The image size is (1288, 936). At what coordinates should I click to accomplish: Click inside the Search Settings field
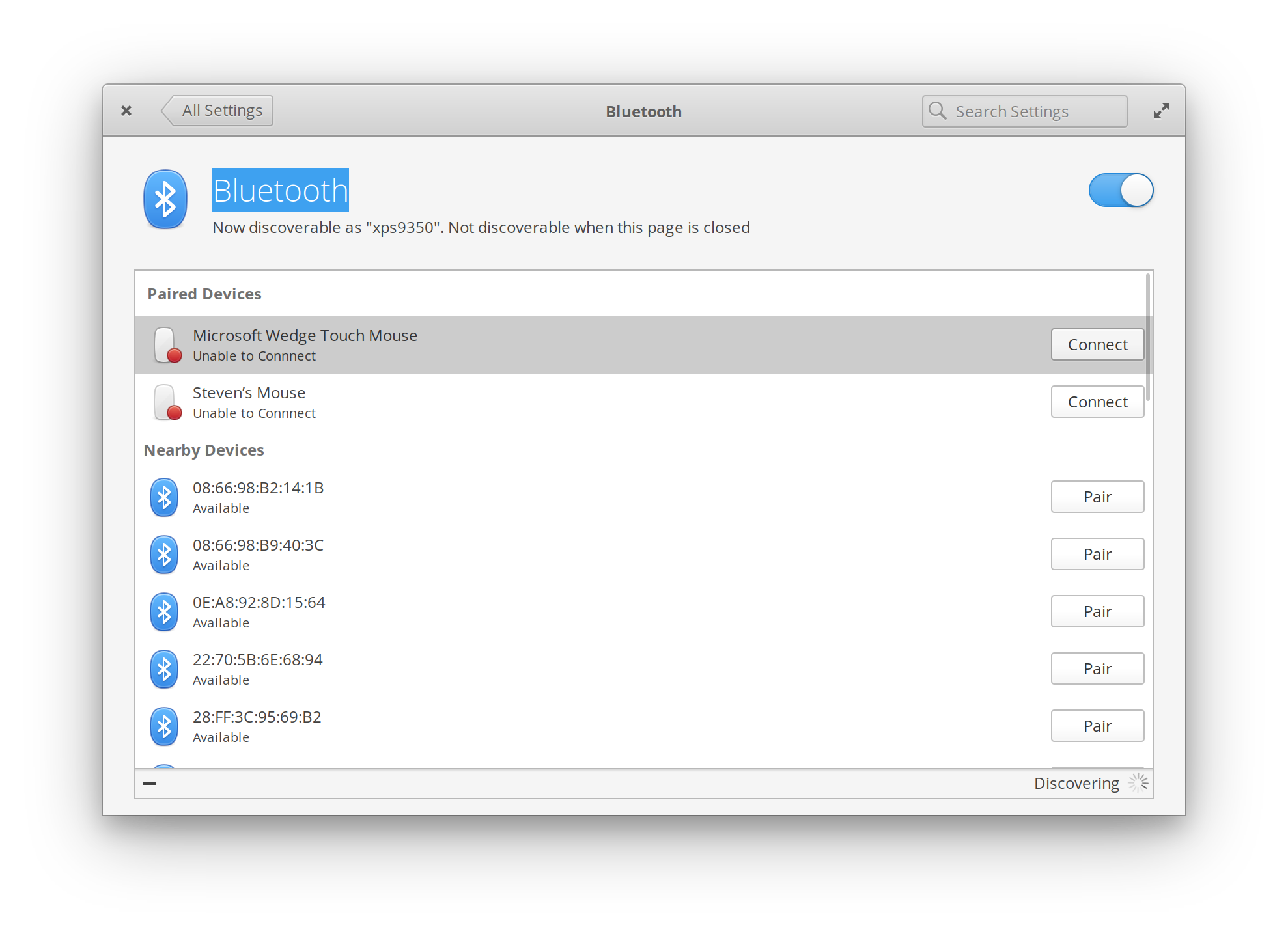pos(1029,111)
